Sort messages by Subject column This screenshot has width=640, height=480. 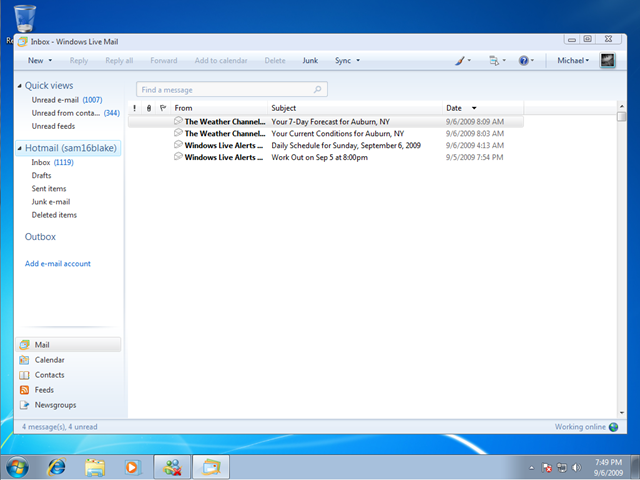coord(355,108)
